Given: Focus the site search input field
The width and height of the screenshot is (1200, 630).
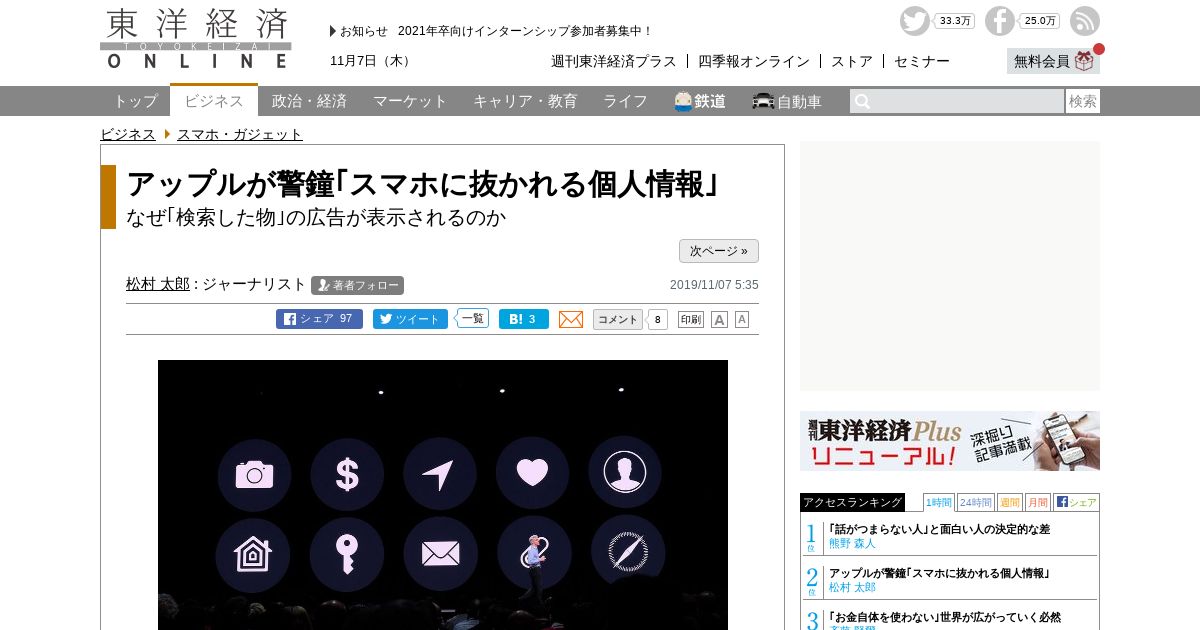Looking at the screenshot, I should coord(957,101).
